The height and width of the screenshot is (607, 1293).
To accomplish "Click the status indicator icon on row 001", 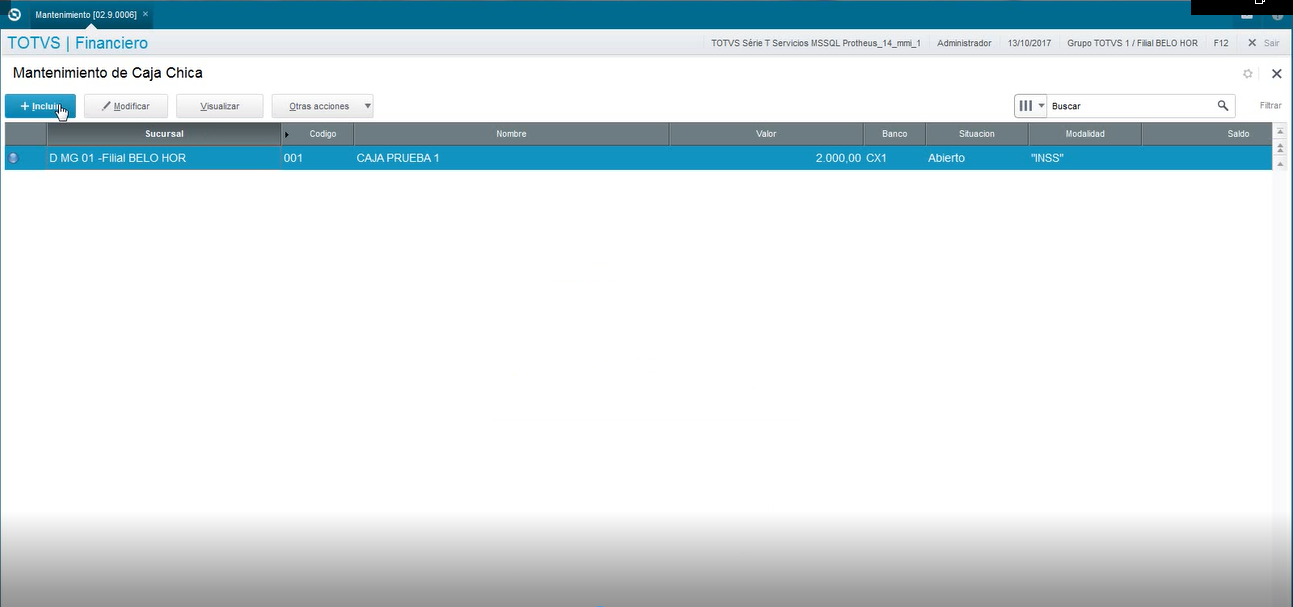I will [14, 158].
